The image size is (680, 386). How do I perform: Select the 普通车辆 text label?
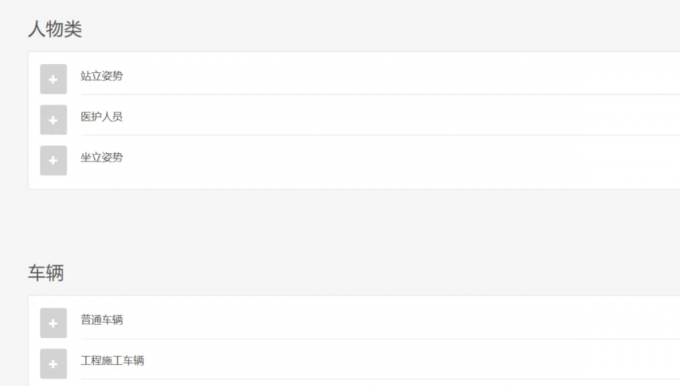(101, 320)
